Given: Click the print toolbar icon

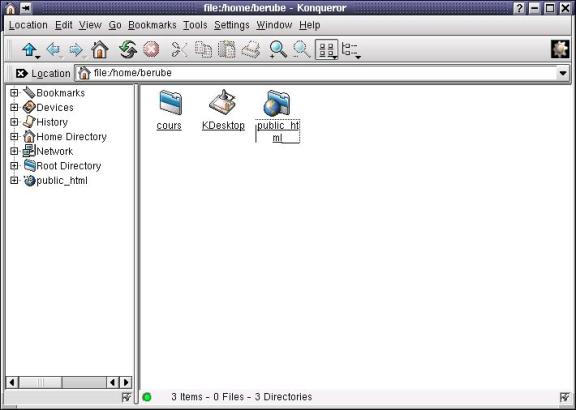Looking at the screenshot, I should (x=251, y=50).
